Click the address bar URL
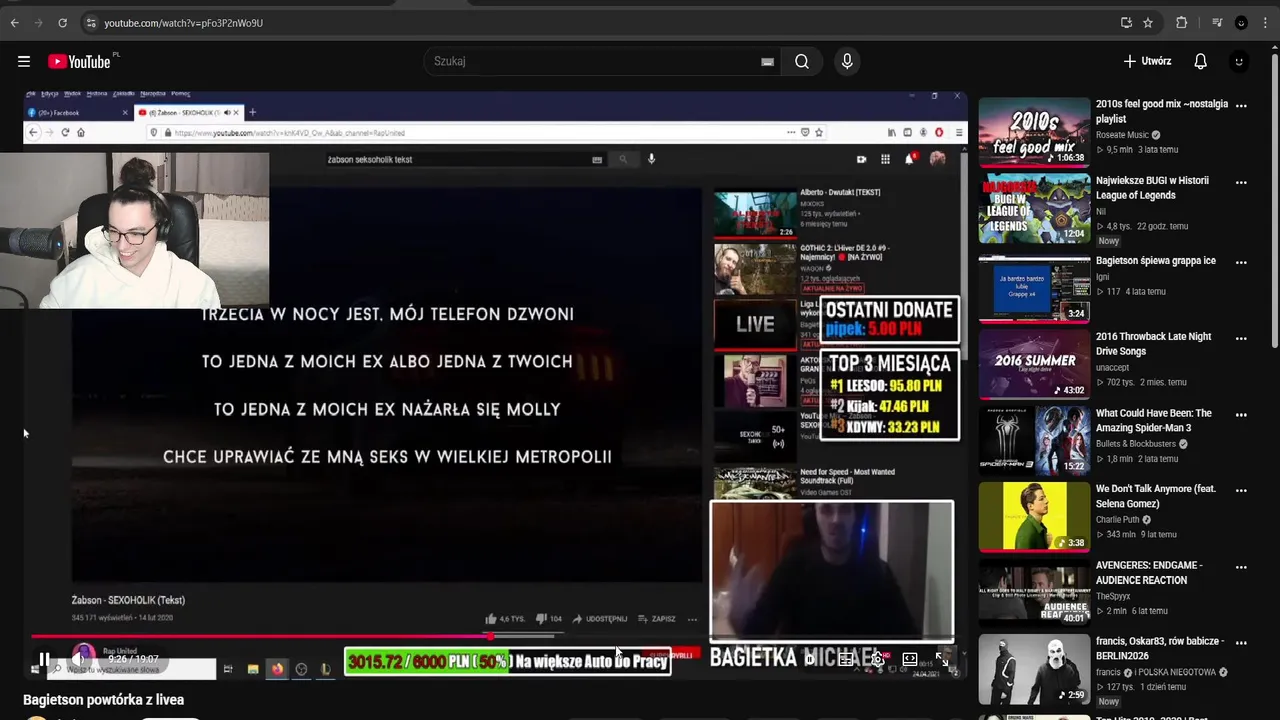This screenshot has width=1280, height=720. (x=183, y=22)
